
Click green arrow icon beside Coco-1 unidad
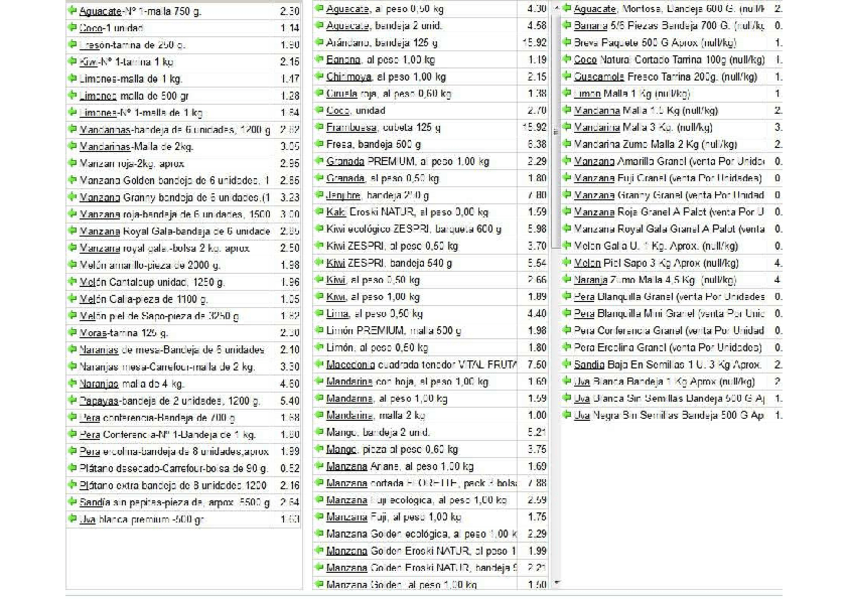coord(71,28)
